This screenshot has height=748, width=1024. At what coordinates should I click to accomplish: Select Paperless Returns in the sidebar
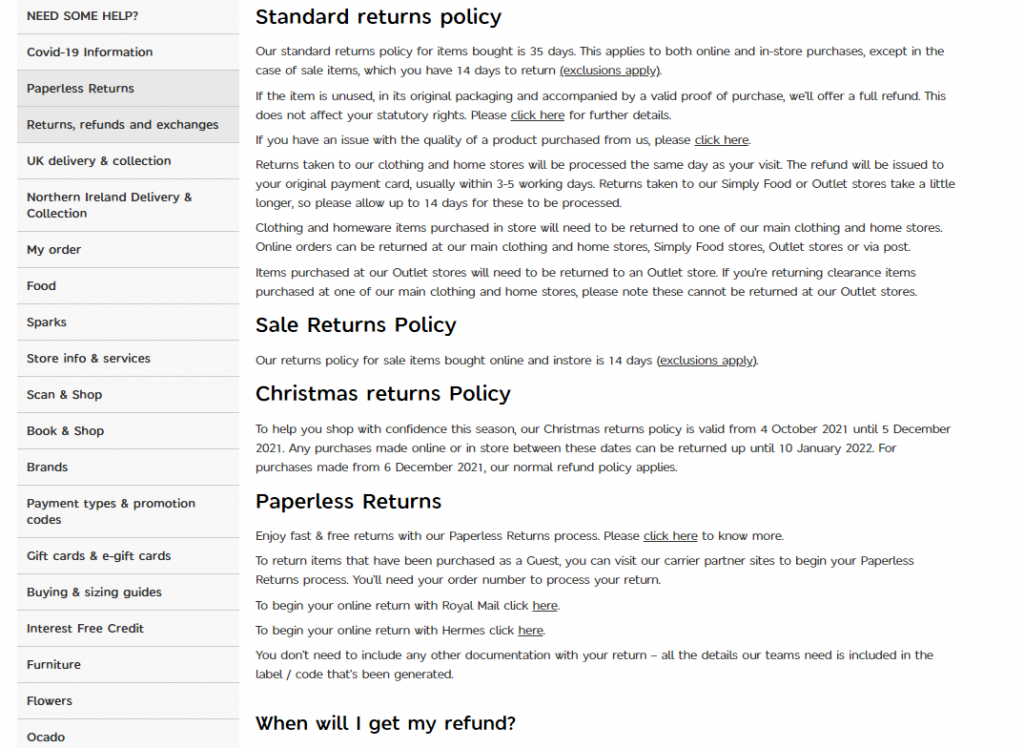click(x=79, y=88)
